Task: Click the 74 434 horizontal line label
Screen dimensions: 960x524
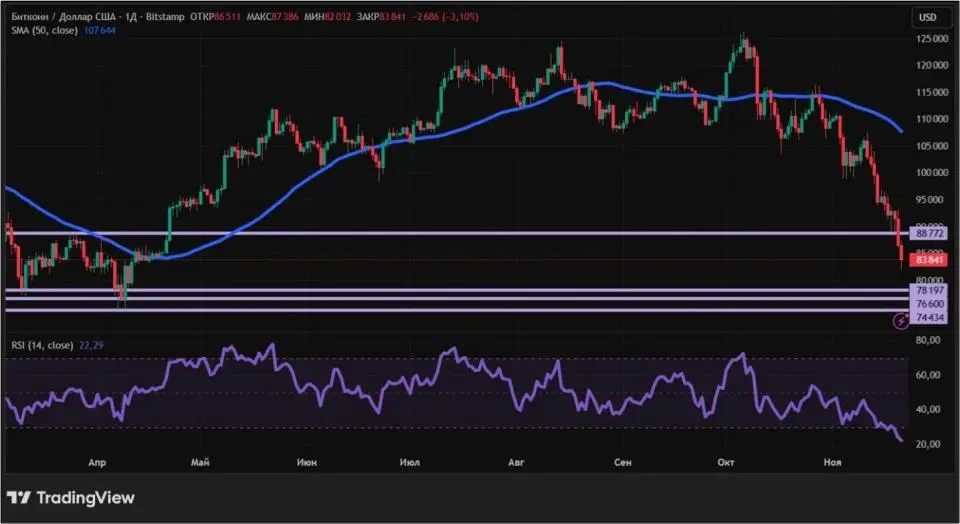Action: click(x=930, y=318)
